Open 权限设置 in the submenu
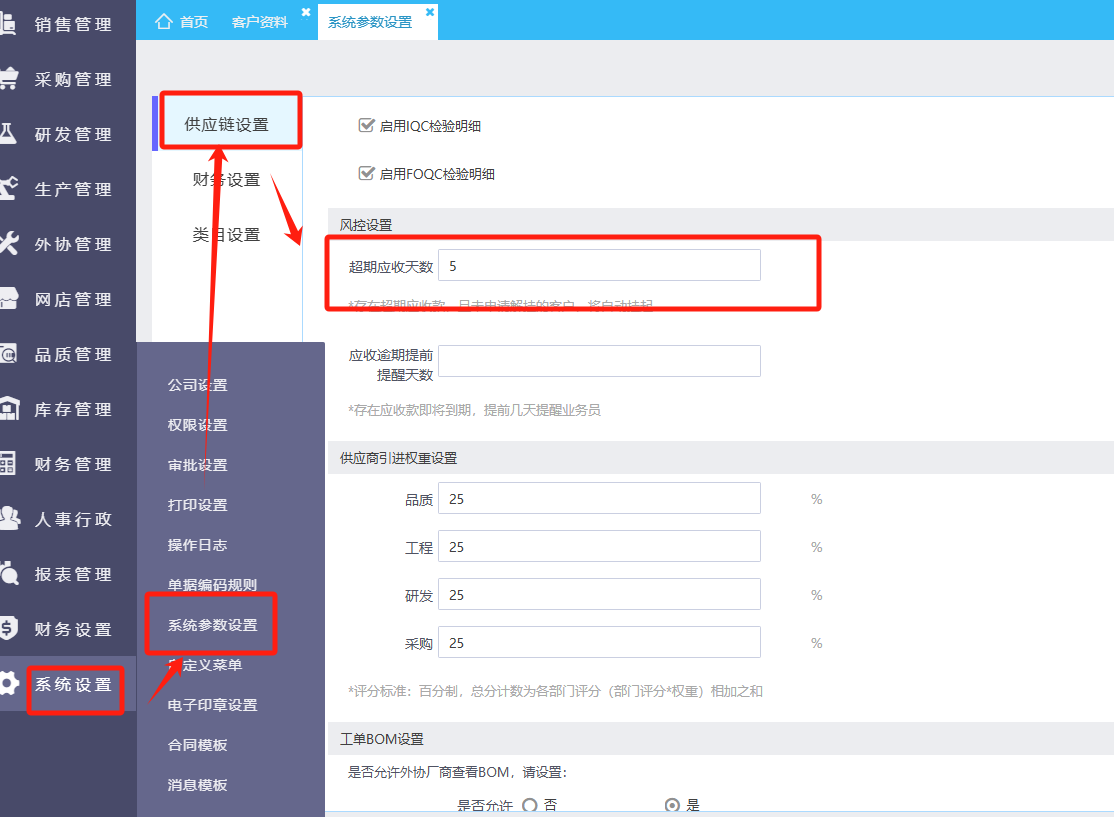Screen dimensions: 1114x817 click(x=198, y=424)
